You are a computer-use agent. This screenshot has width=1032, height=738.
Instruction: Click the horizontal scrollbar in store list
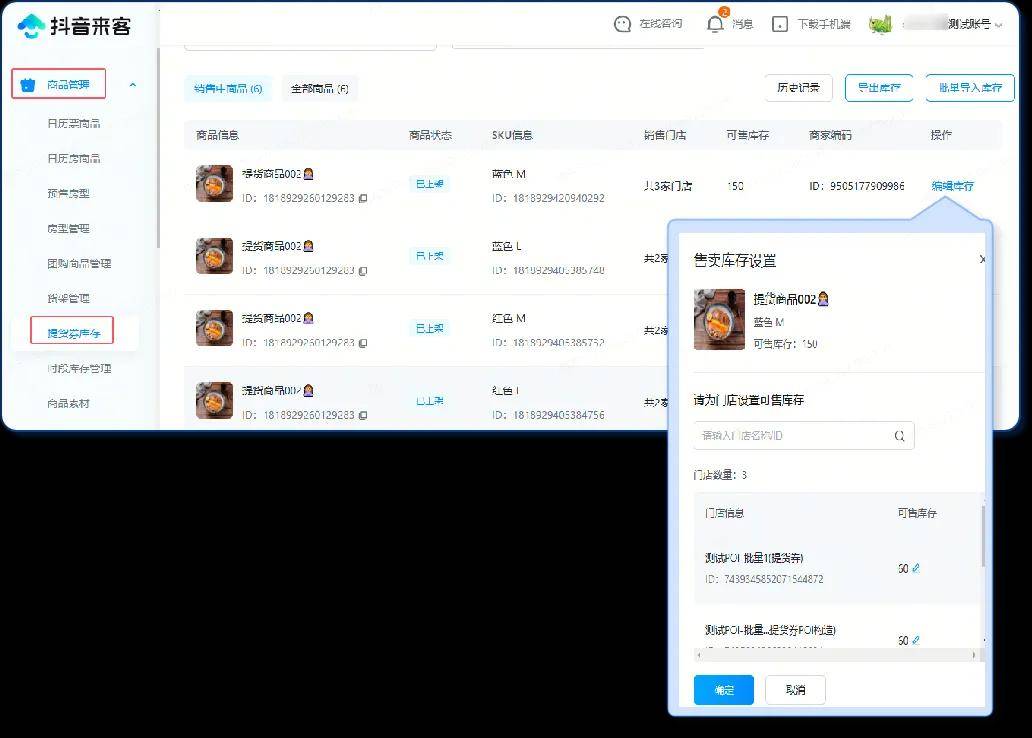(x=835, y=655)
